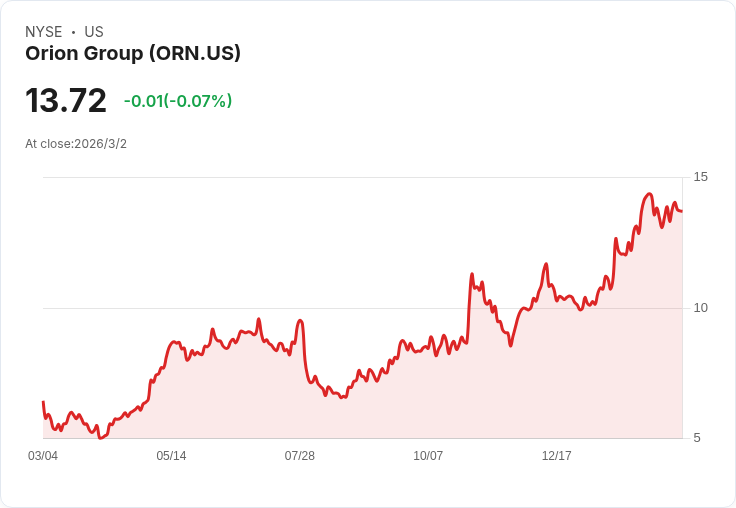Click the first point of the red line
This screenshot has height=508, width=736.
pos(43,402)
